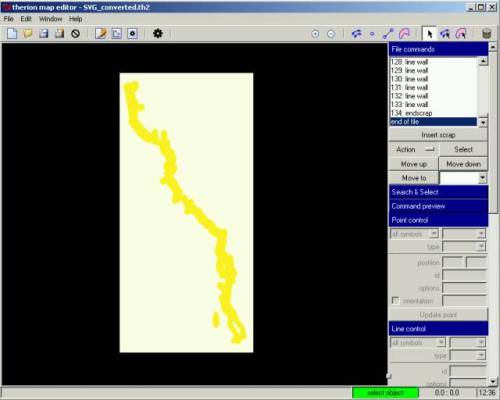
Task: Select '133: line wall' in command list
Action: coord(433,105)
